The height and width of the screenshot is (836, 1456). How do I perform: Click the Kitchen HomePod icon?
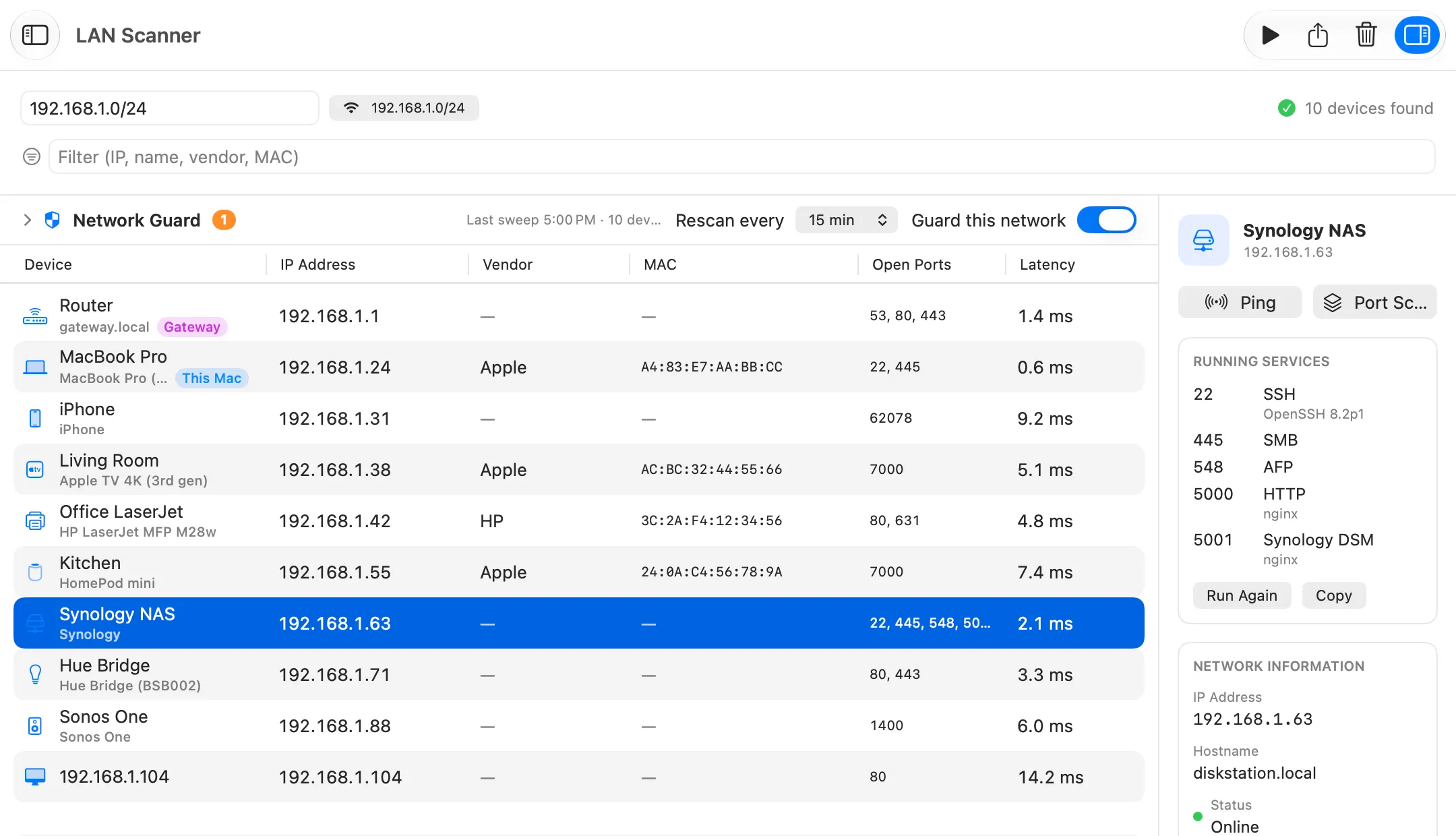point(35,572)
